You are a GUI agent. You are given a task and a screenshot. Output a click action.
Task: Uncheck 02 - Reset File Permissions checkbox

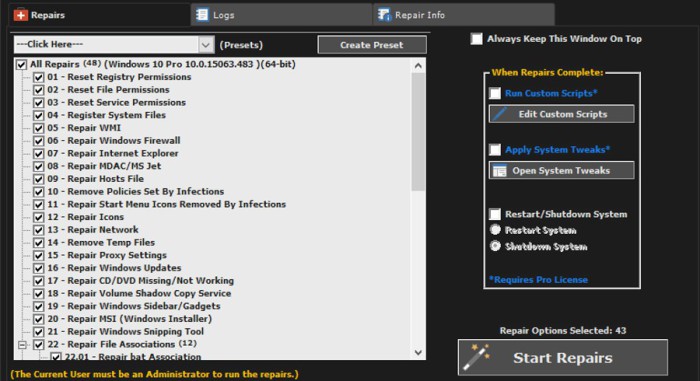39,90
